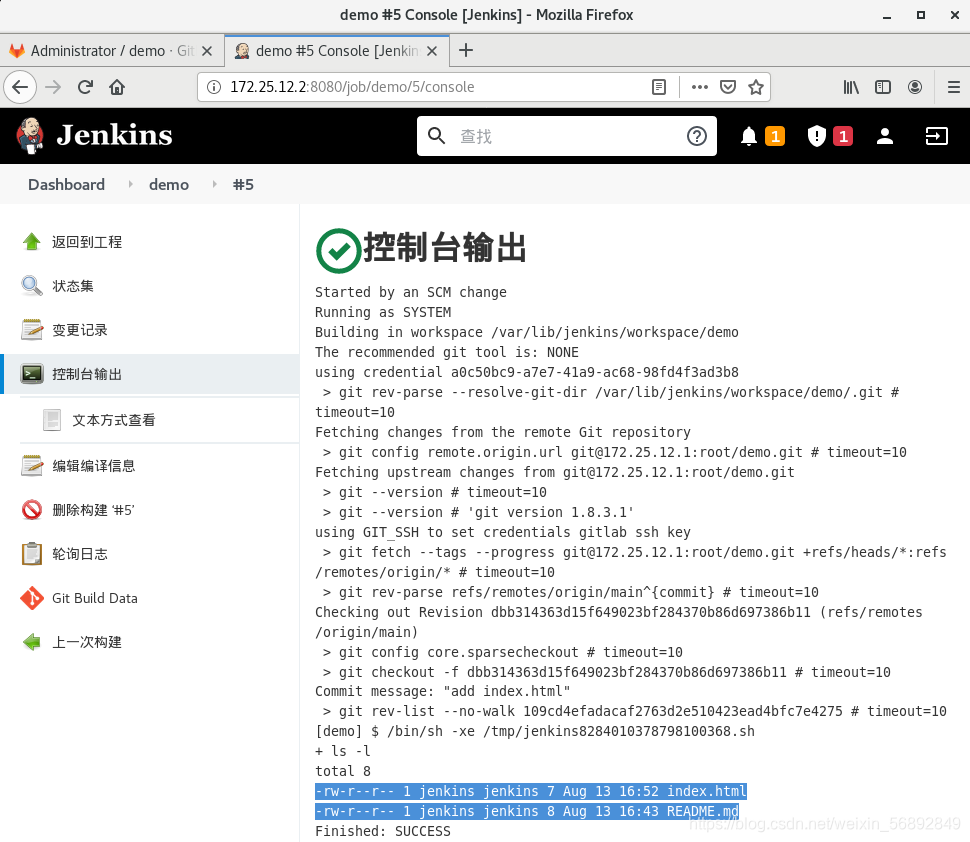
Task: Close the Administrator / demo tab
Action: (207, 51)
